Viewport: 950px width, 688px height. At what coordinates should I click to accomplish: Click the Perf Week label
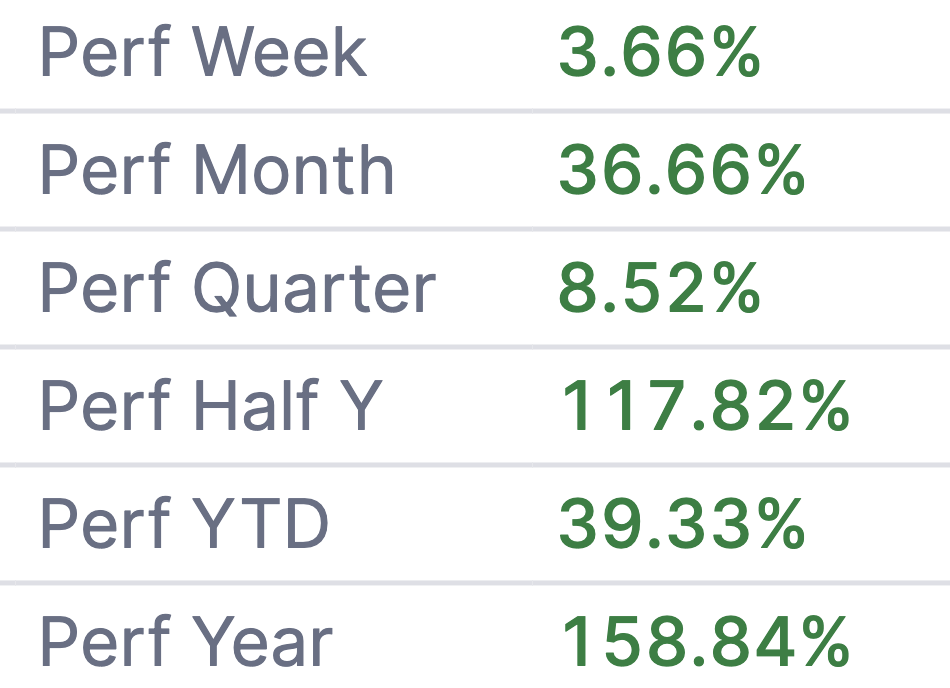click(x=203, y=52)
